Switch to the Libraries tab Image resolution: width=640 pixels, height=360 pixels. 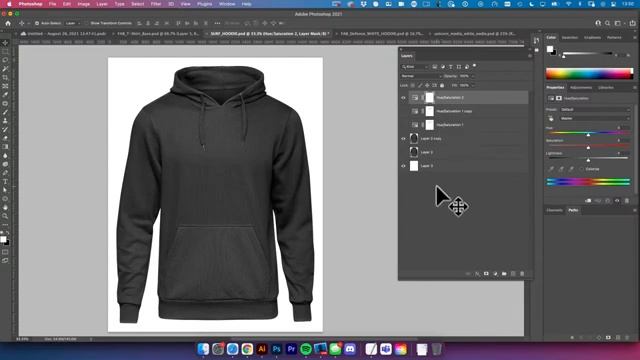(x=606, y=87)
